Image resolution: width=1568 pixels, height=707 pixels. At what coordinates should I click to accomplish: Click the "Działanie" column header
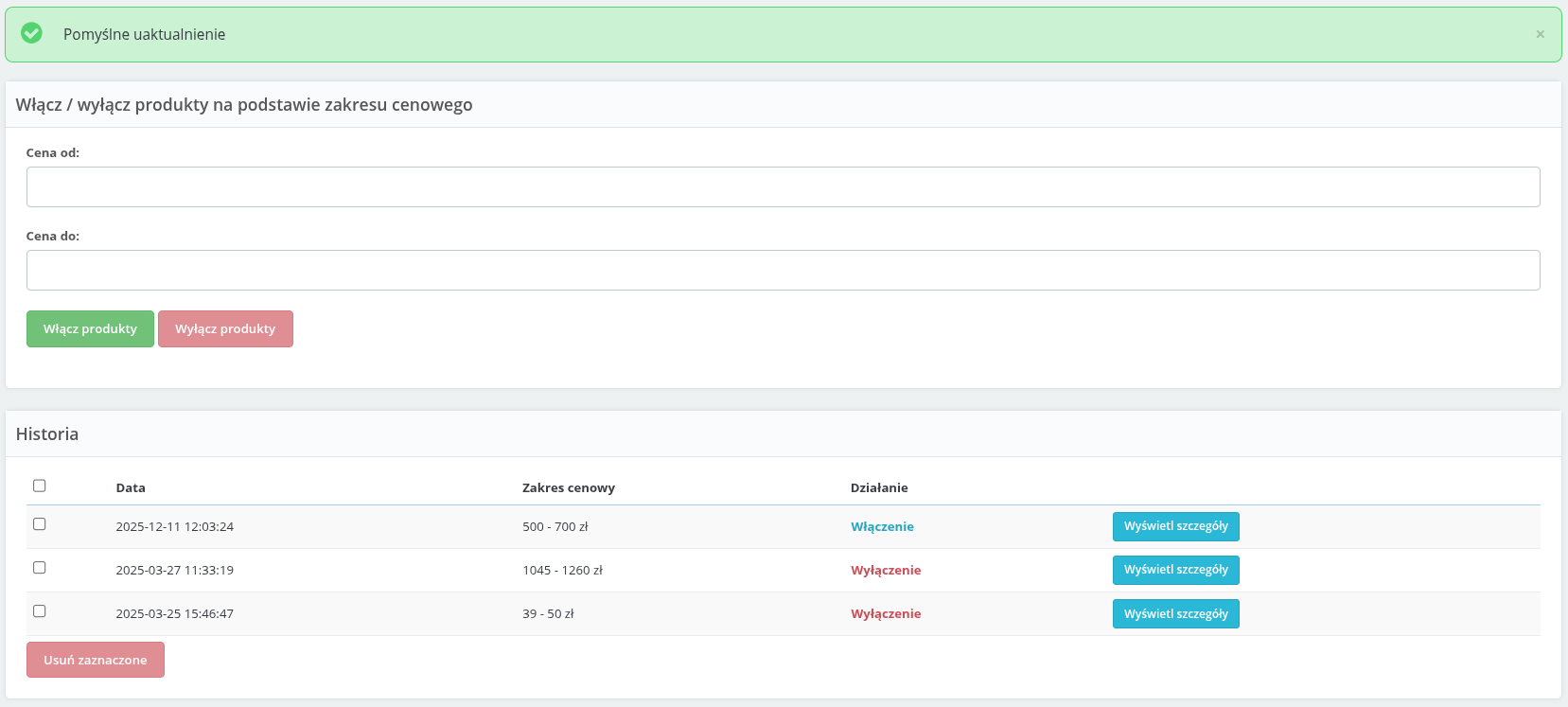tap(879, 488)
